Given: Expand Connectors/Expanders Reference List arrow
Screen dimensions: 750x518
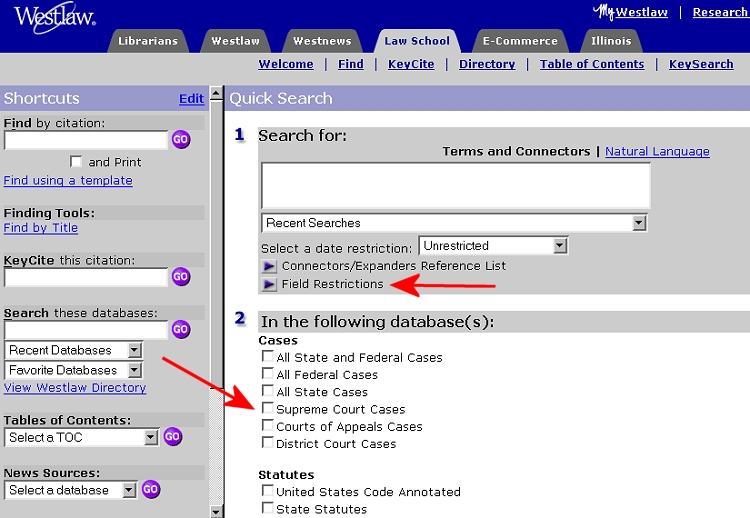Looking at the screenshot, I should pos(269,266).
